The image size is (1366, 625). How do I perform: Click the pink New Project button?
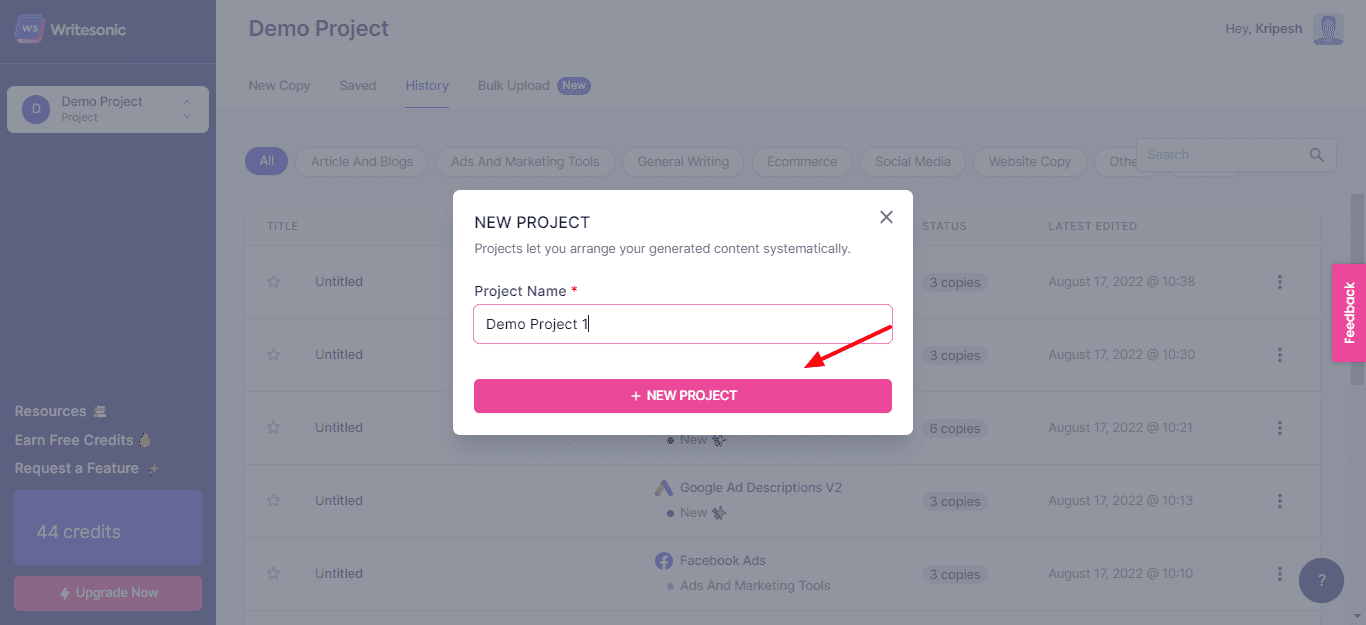(x=682, y=396)
